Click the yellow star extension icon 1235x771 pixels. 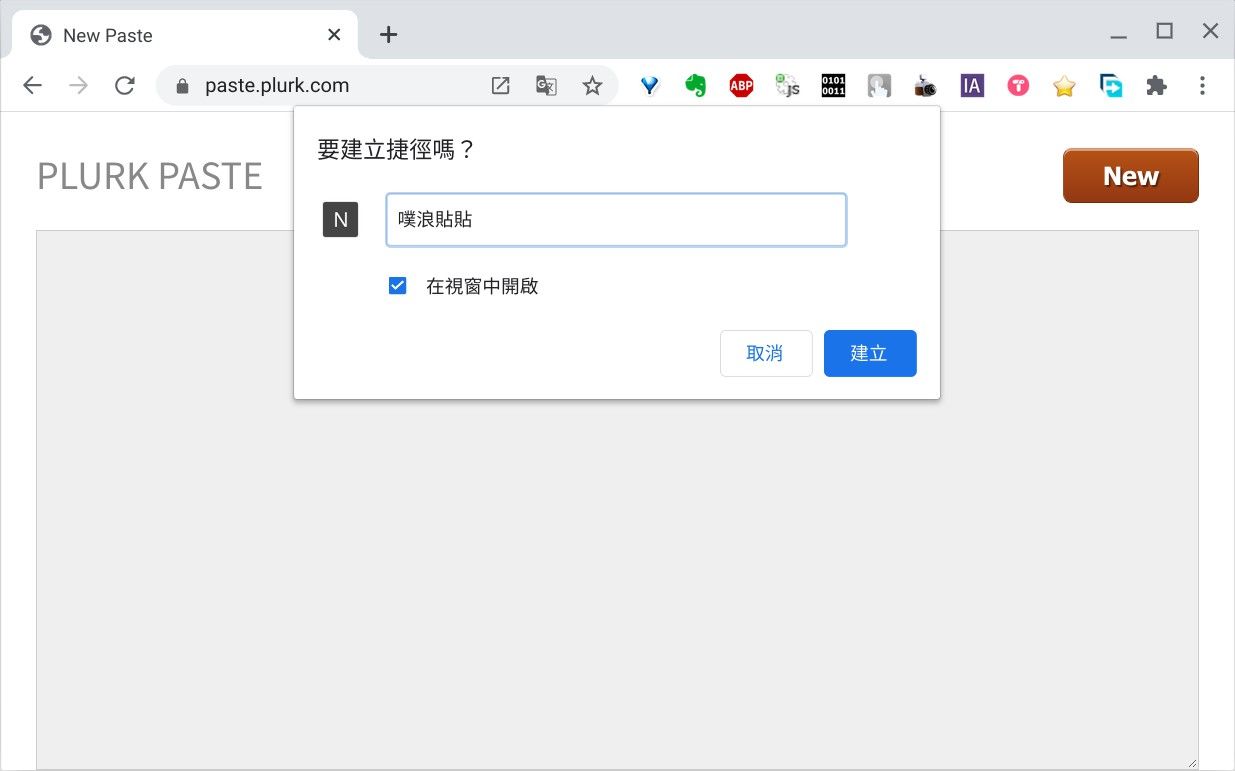(x=1064, y=87)
